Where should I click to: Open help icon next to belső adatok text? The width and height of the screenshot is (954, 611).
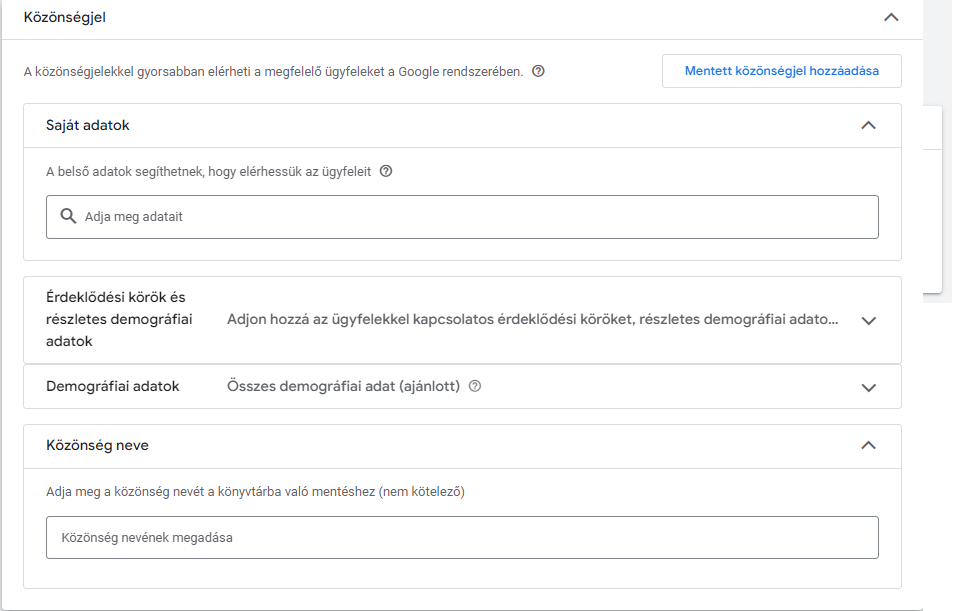pyautogui.click(x=386, y=171)
